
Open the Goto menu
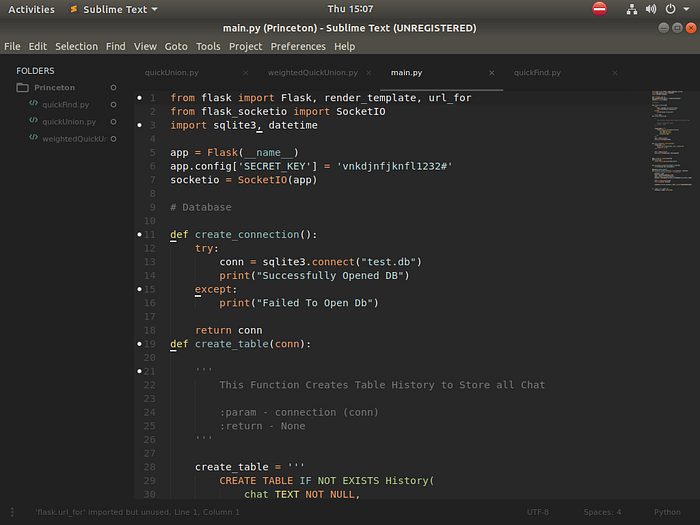pos(176,46)
